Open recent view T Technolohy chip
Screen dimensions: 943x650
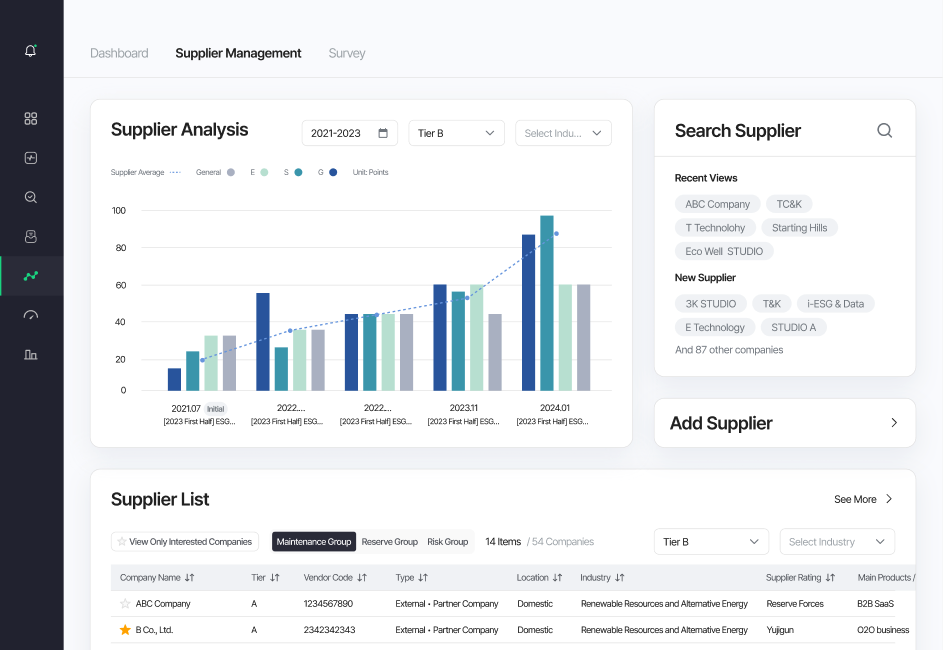(x=715, y=228)
